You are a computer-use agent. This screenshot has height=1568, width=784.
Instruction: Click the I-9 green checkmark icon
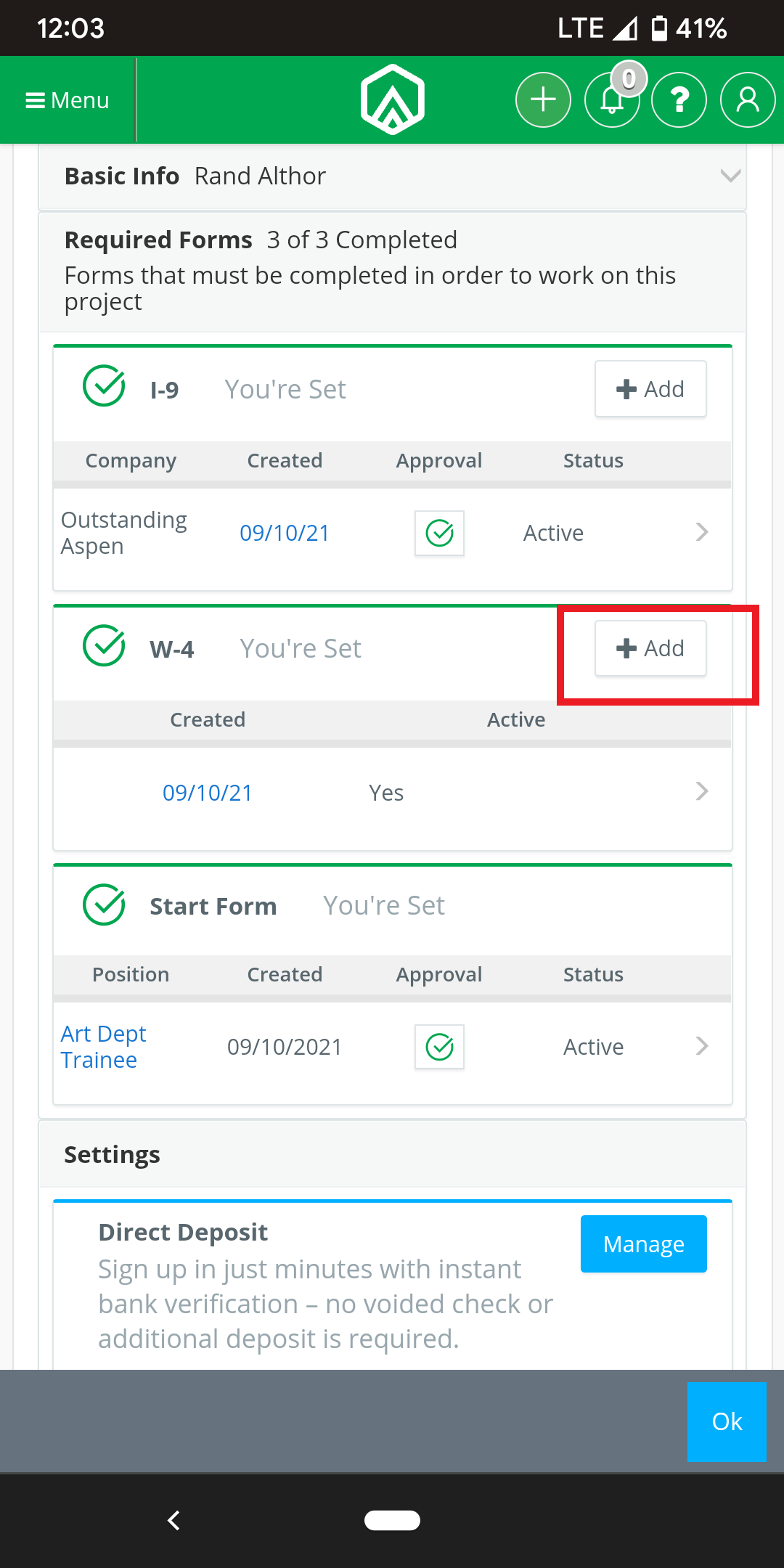pos(104,385)
